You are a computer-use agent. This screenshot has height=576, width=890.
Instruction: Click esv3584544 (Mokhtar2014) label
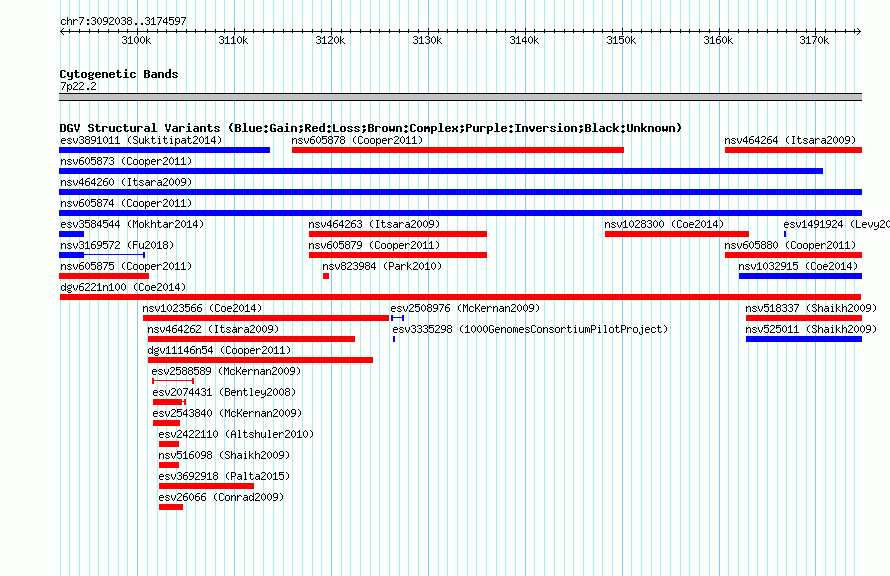pos(132,224)
